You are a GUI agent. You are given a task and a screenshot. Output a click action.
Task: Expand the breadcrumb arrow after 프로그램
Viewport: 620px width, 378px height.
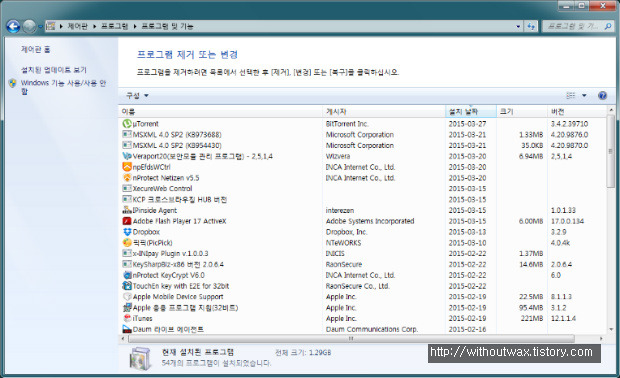(x=135, y=26)
